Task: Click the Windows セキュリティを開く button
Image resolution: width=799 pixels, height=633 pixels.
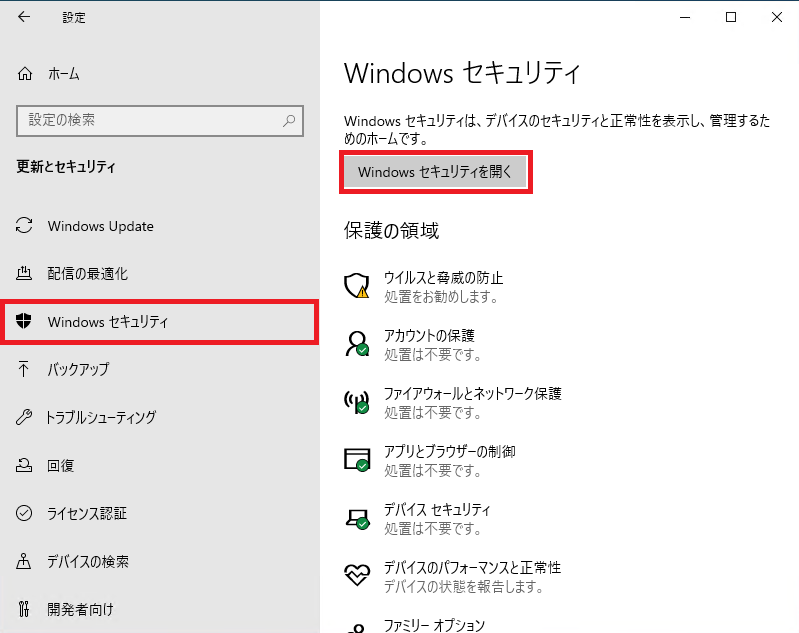Action: pyautogui.click(x=436, y=172)
